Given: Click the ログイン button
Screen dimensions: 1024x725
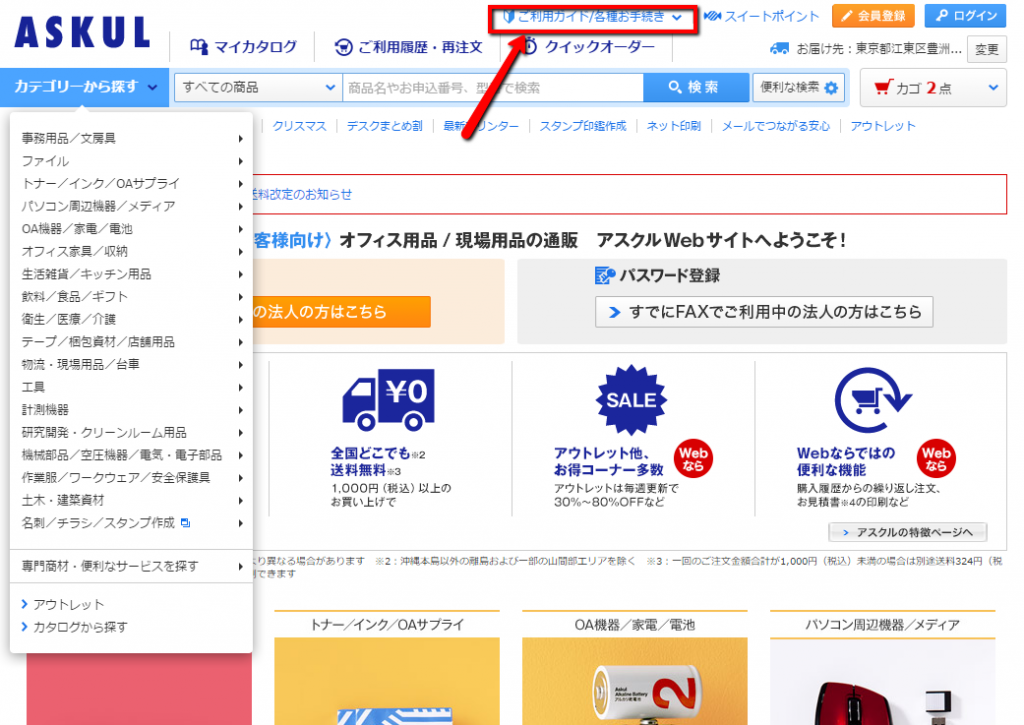Looking at the screenshot, I should tap(966, 16).
